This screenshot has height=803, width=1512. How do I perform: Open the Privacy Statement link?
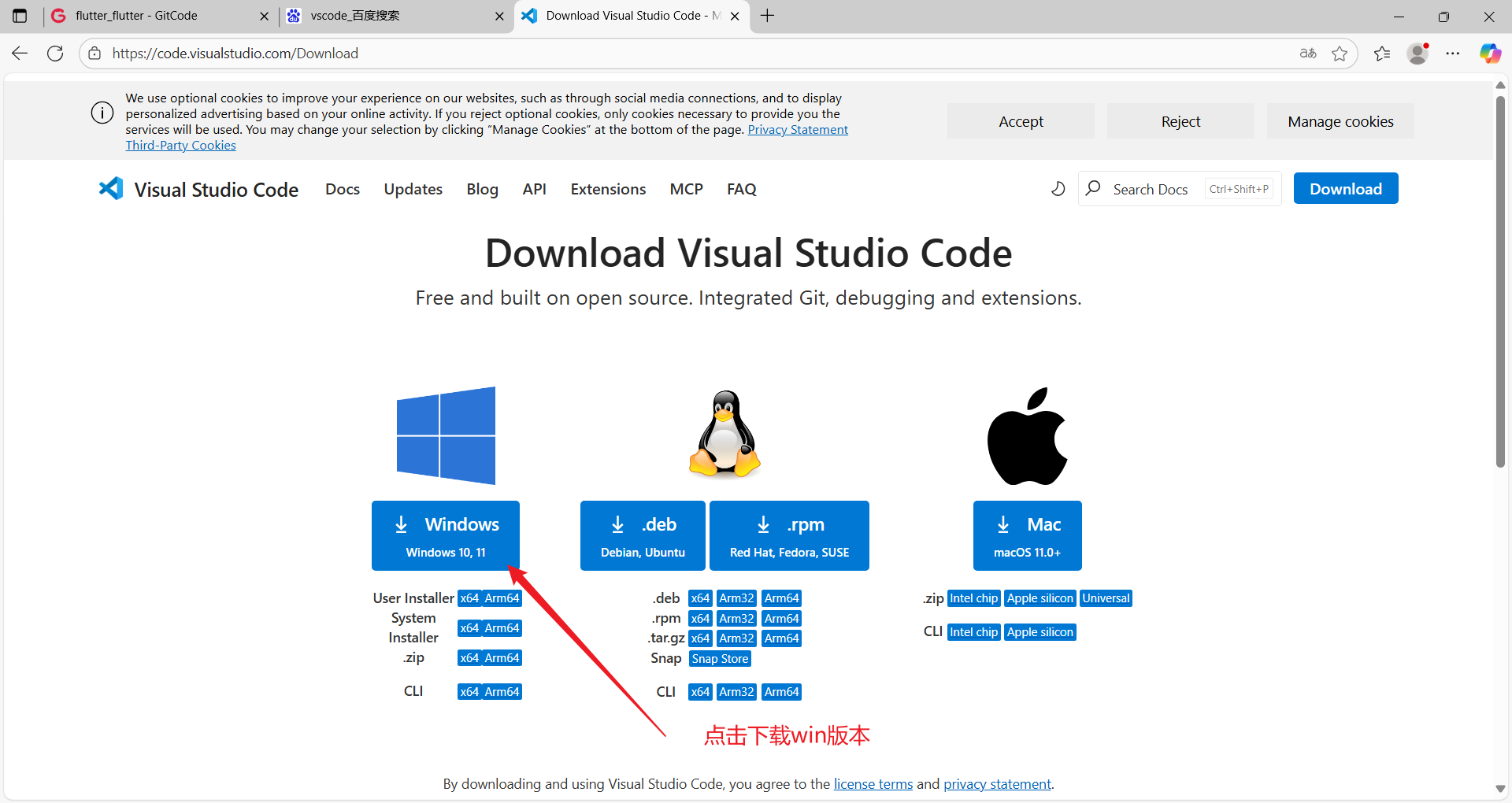[798, 130]
